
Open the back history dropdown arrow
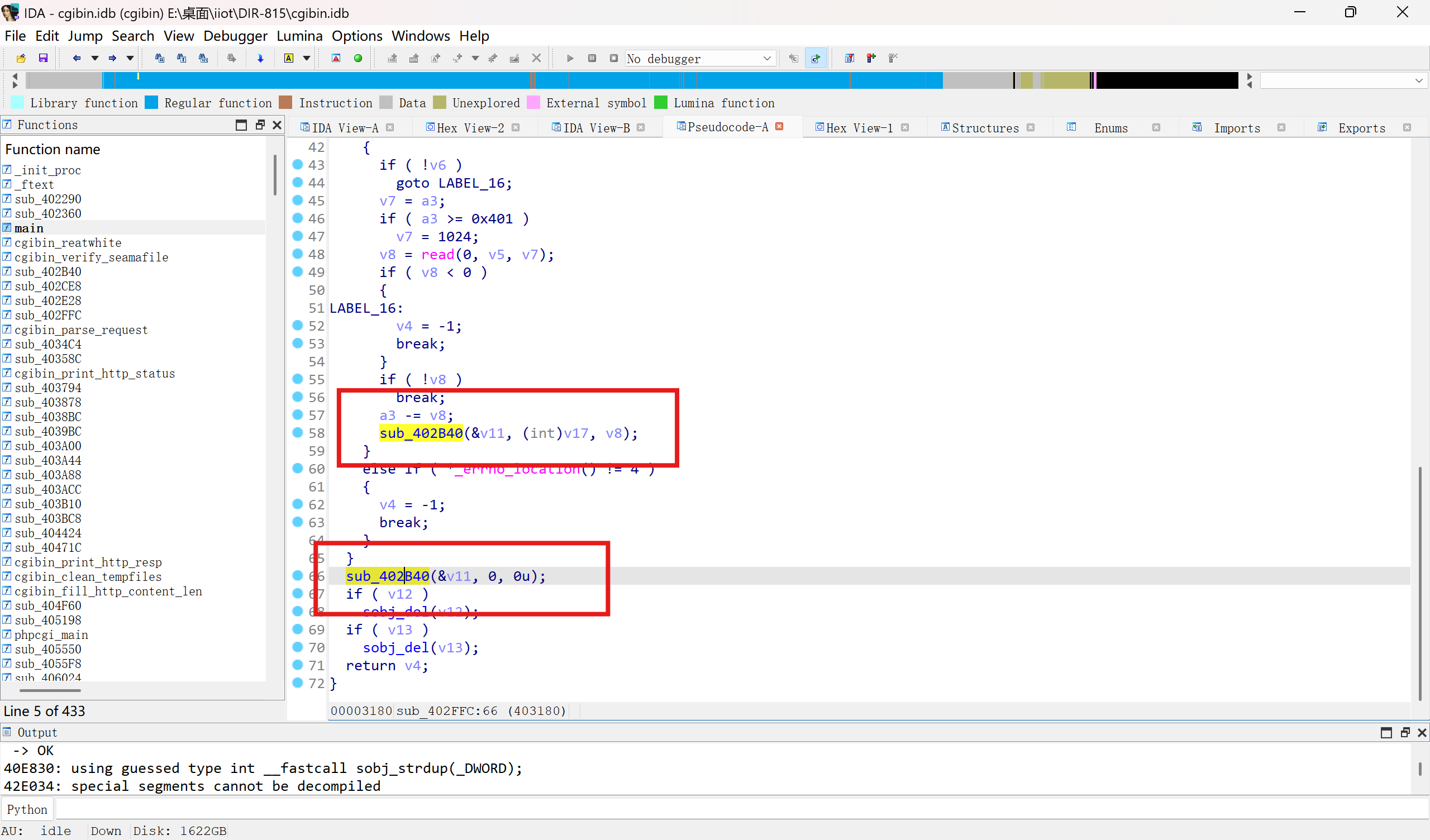(95, 58)
